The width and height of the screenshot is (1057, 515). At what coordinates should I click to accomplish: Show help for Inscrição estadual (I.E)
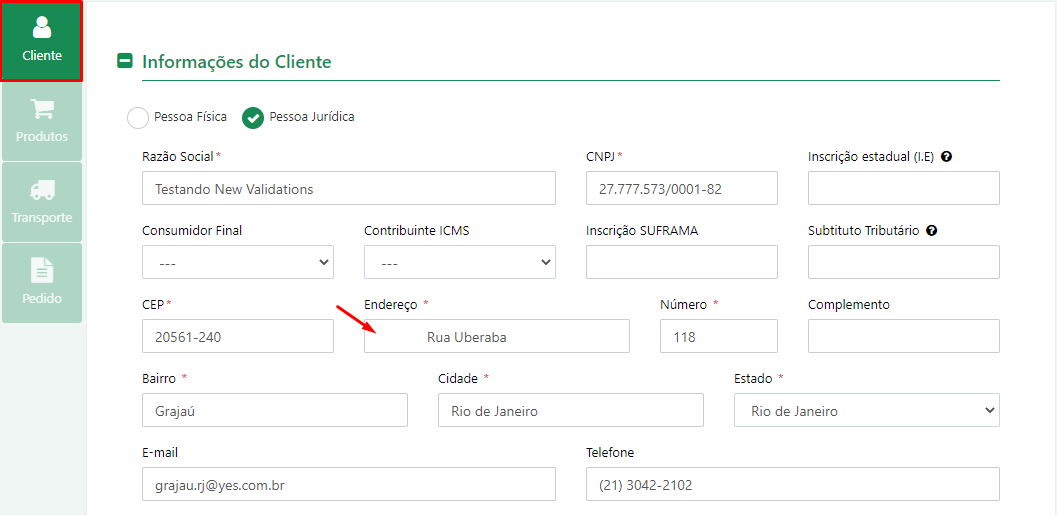(x=946, y=156)
